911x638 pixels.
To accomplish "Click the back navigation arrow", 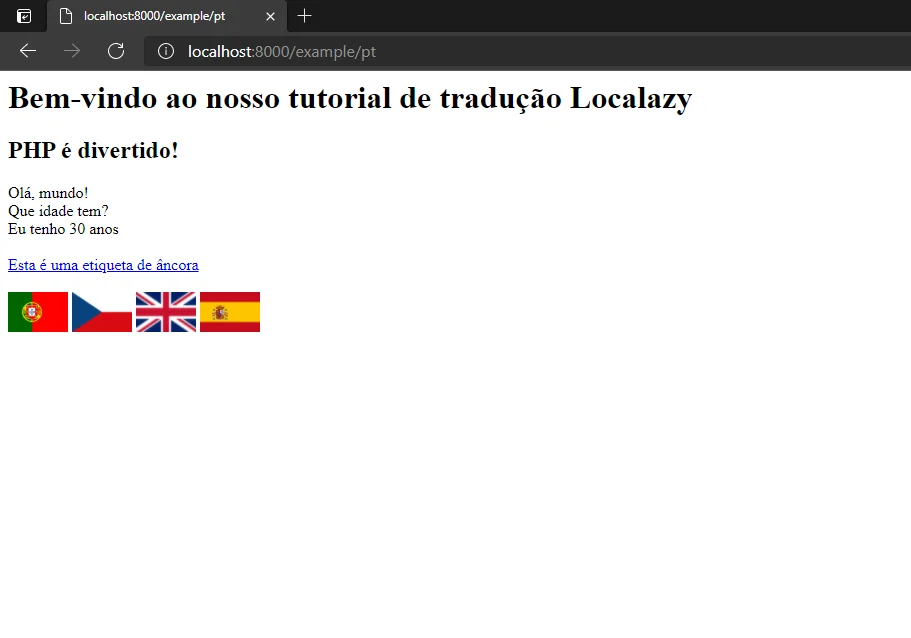I will point(27,50).
